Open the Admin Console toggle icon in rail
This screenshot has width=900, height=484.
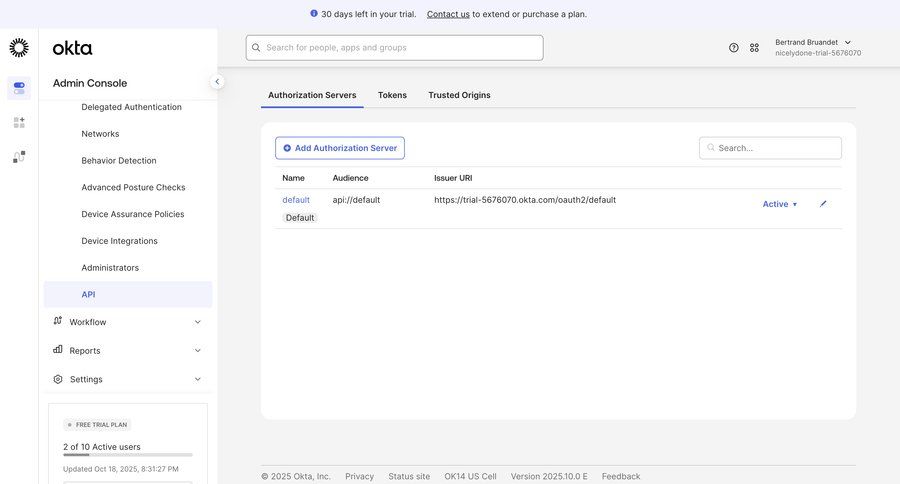click(19, 88)
